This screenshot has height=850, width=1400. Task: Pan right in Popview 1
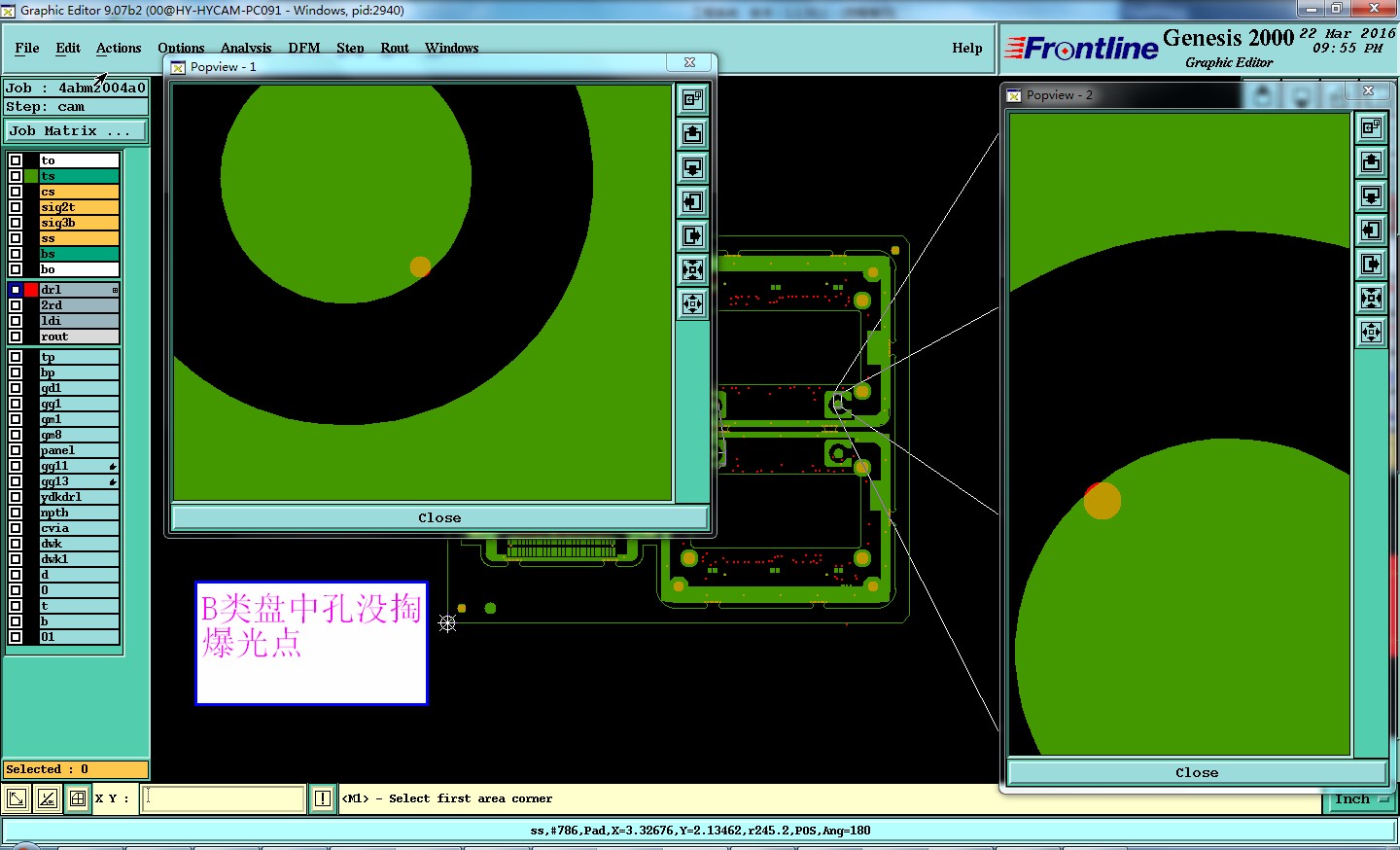coord(692,235)
